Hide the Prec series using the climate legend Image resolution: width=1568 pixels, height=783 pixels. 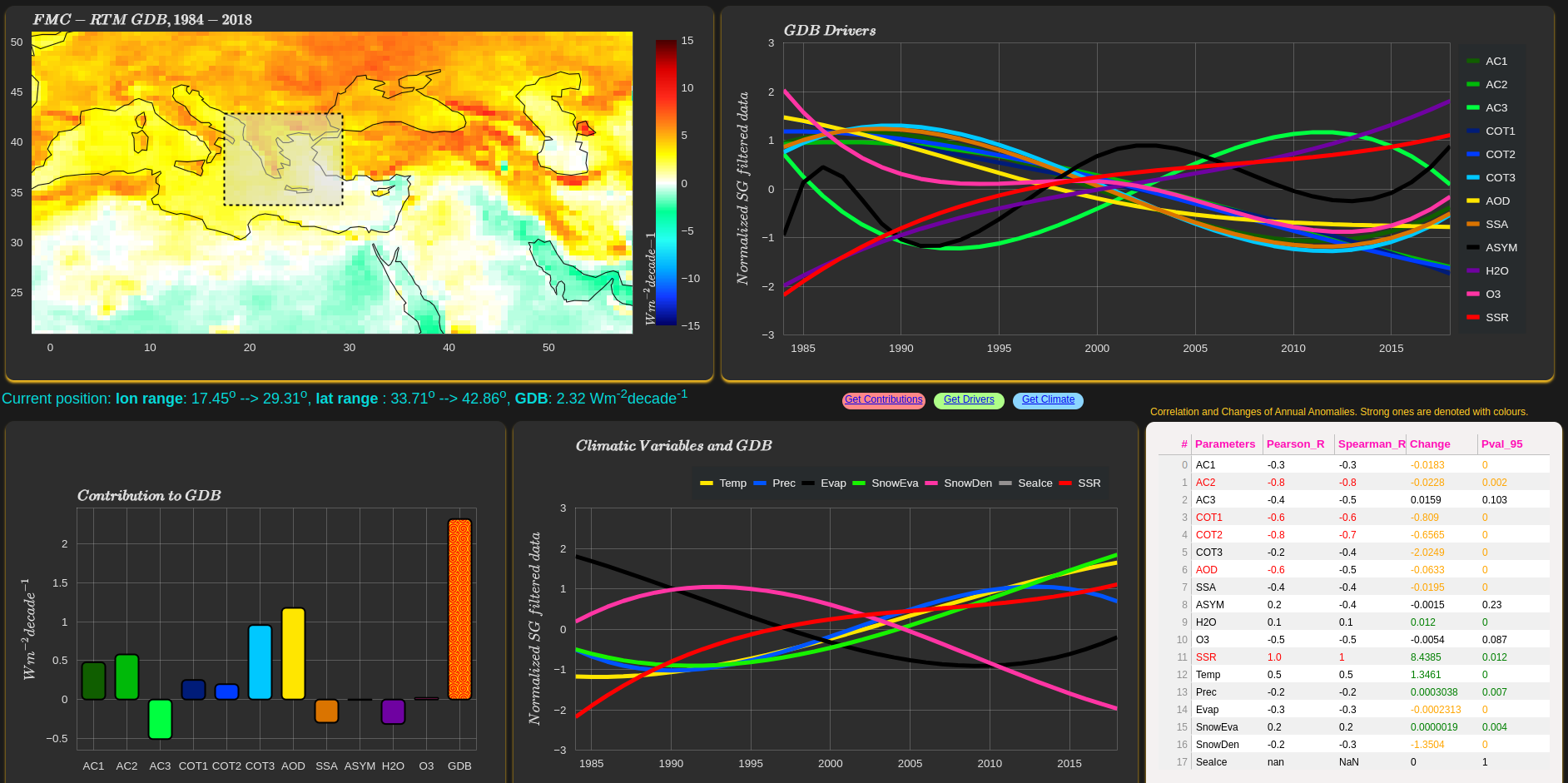tap(762, 483)
